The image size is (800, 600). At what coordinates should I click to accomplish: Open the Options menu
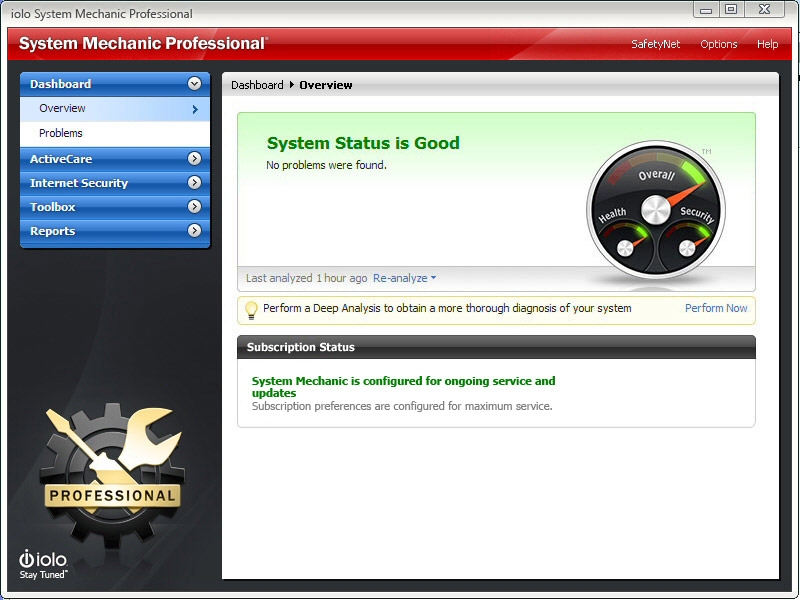click(717, 44)
